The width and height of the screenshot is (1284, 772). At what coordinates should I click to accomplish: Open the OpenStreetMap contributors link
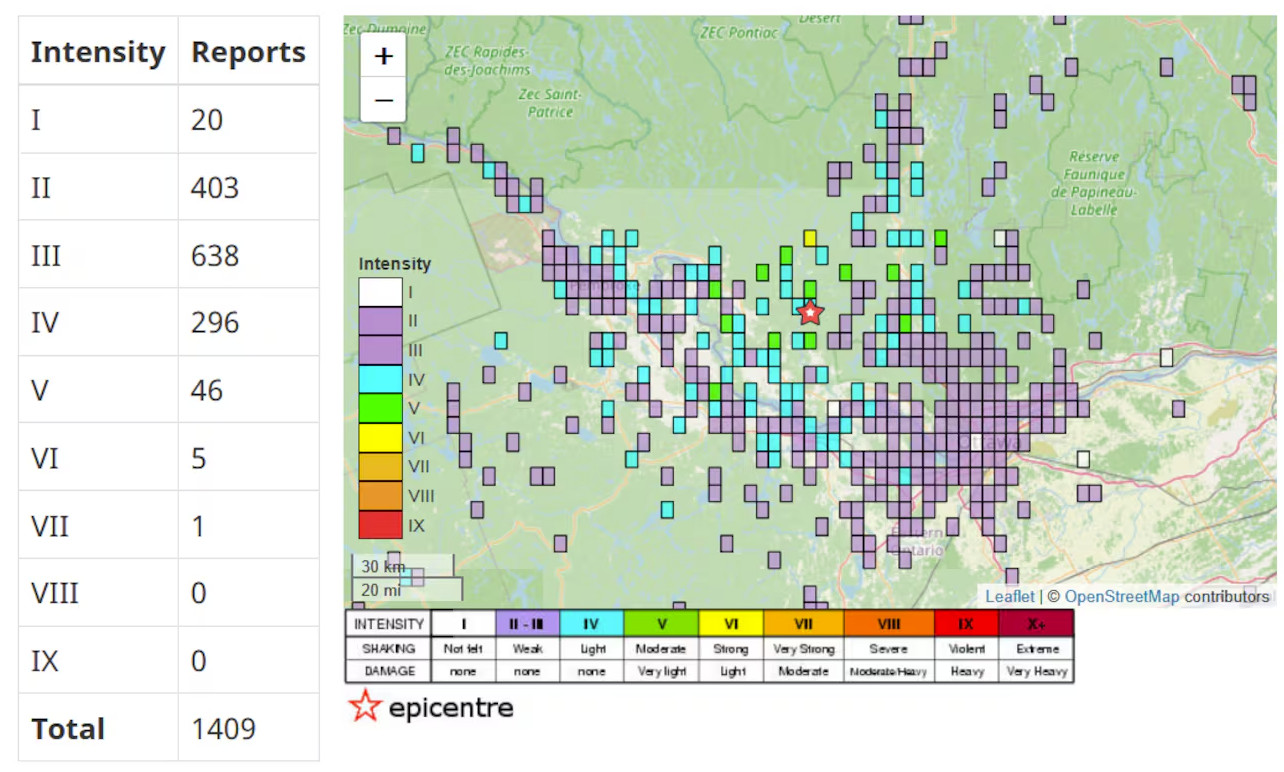1122,597
